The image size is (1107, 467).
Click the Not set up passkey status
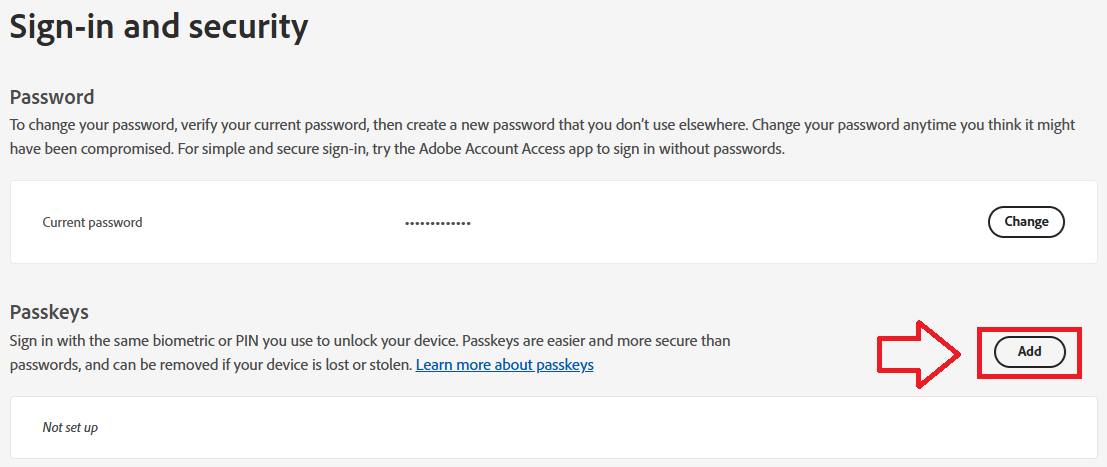[70, 428]
